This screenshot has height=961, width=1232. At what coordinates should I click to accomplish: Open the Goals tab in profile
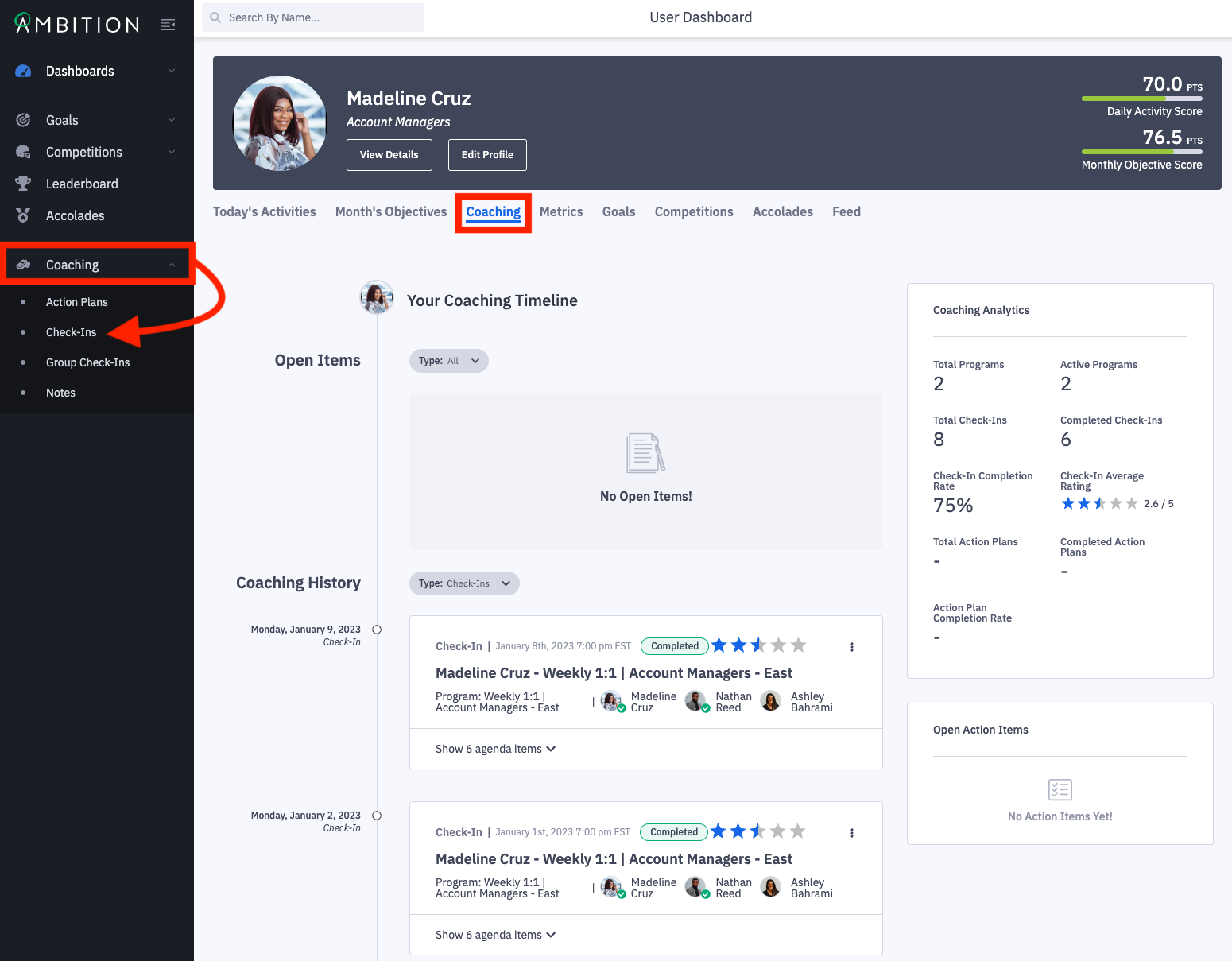[x=619, y=211]
